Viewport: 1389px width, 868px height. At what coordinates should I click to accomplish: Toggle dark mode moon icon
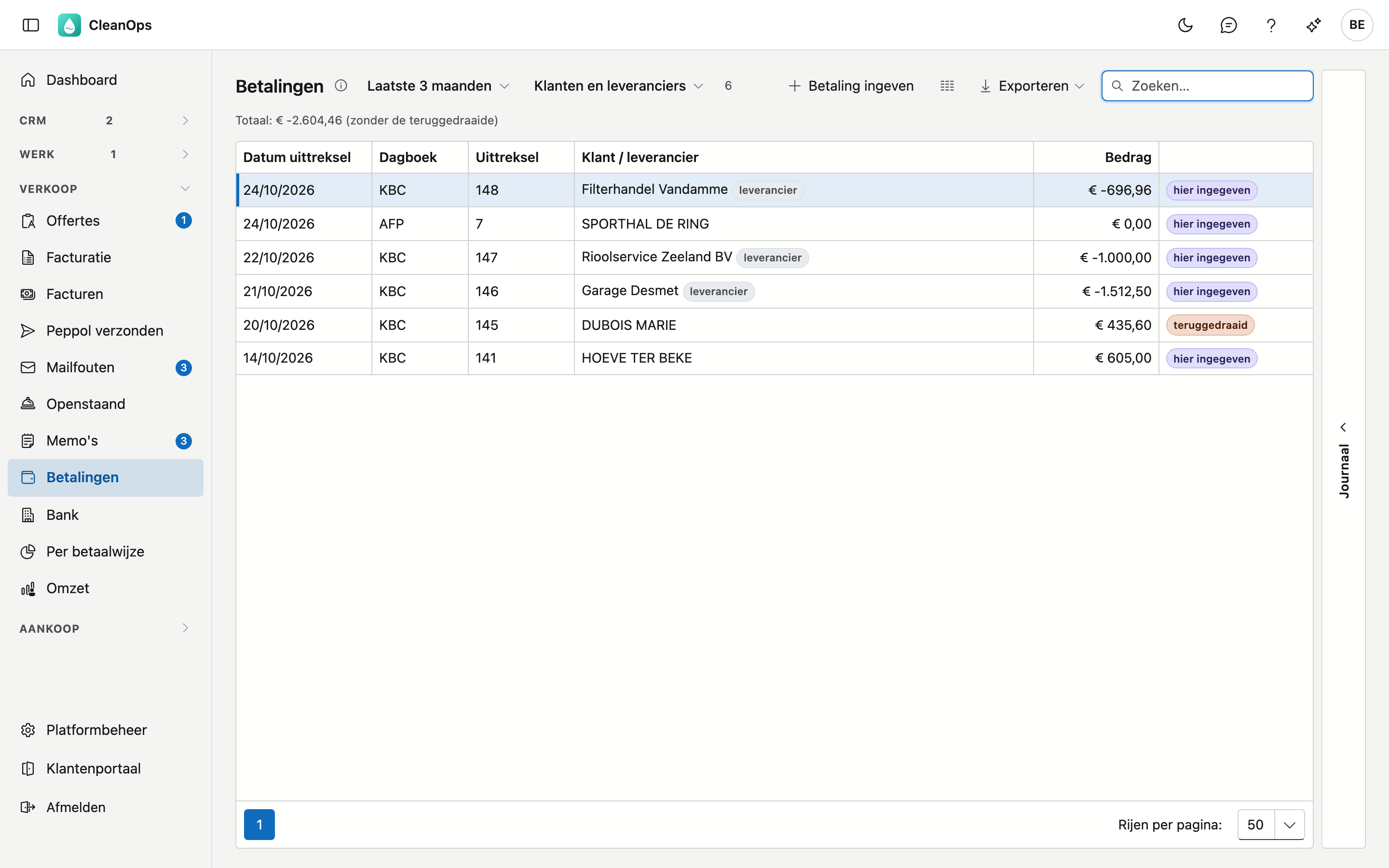[x=1185, y=25]
